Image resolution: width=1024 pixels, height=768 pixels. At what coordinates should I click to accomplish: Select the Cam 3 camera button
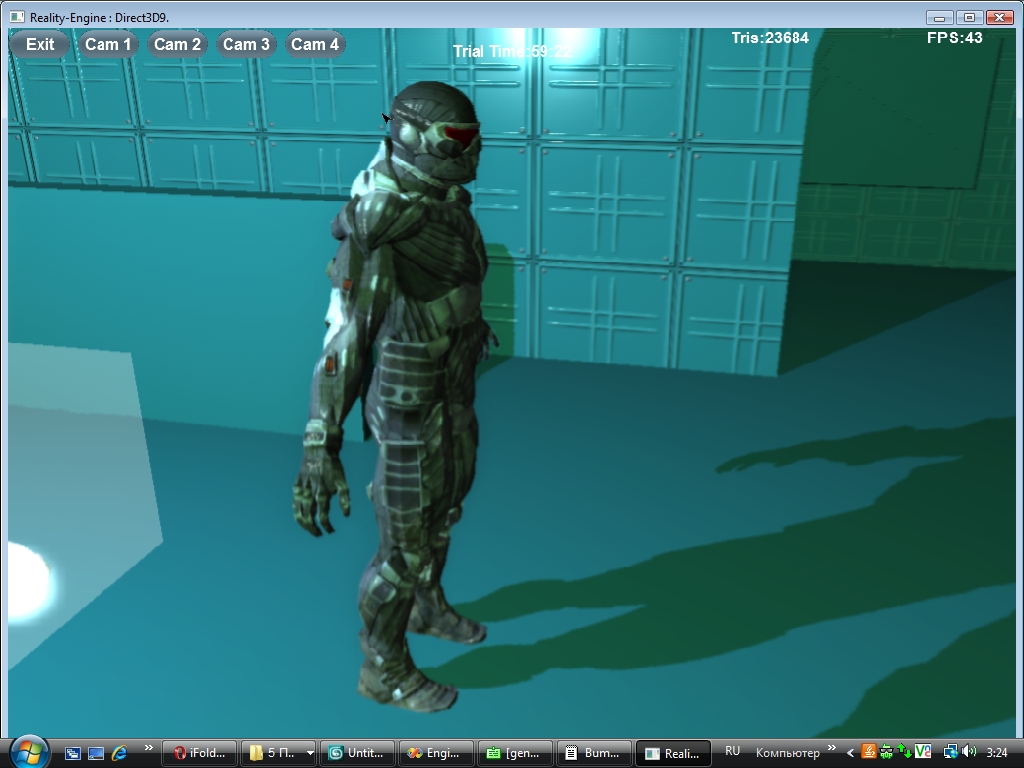pyautogui.click(x=246, y=44)
